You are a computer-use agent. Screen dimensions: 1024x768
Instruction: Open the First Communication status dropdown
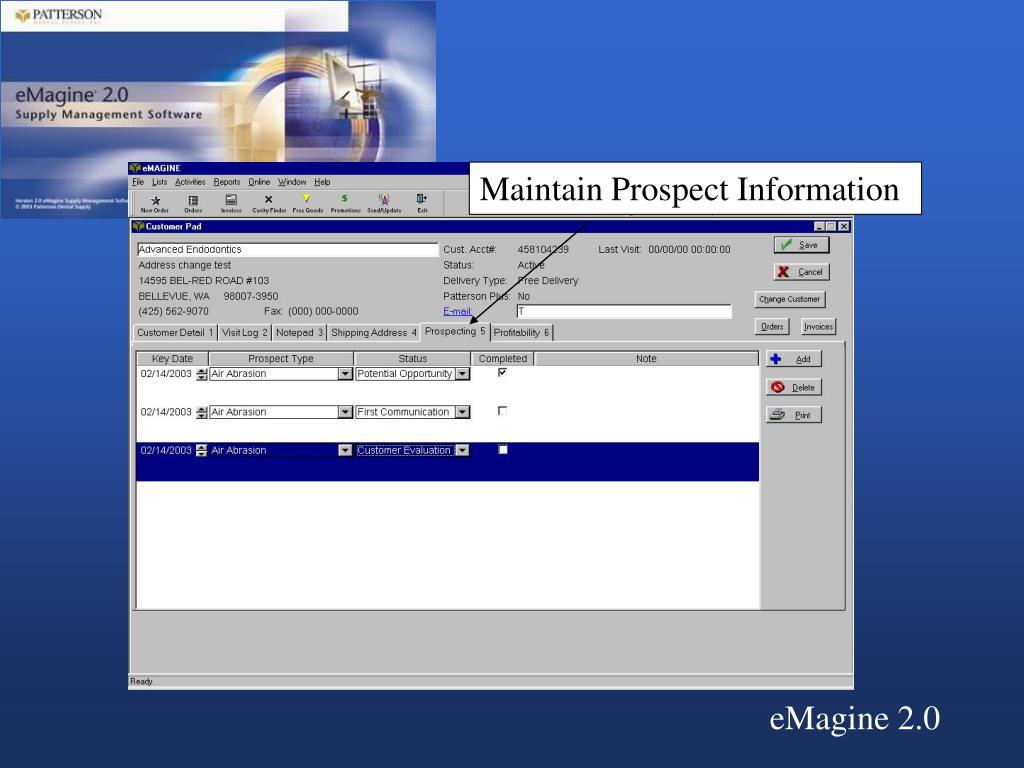[462, 412]
